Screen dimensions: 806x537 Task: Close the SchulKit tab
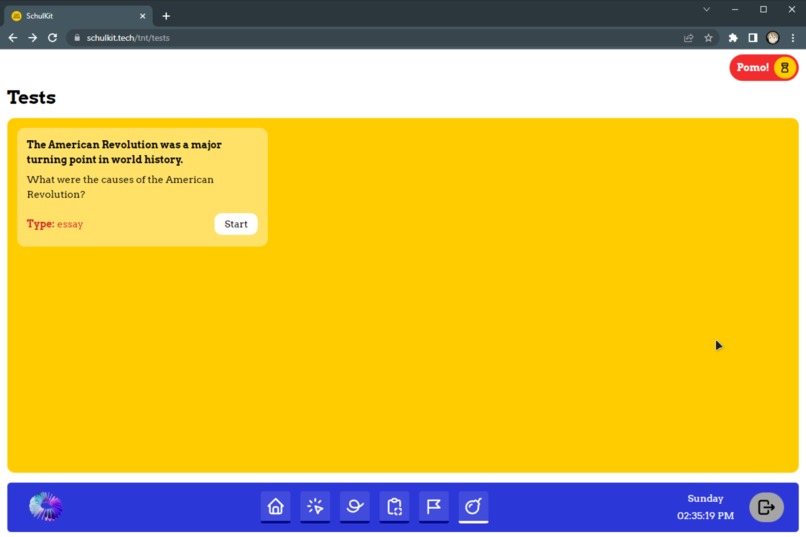(x=142, y=16)
